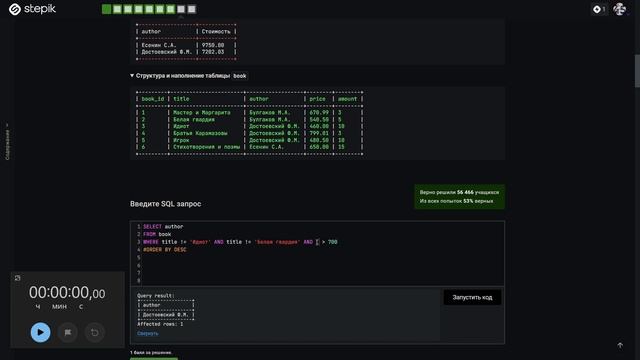Click the Введите SQL запрос heading
640x360 pixels.
point(165,204)
